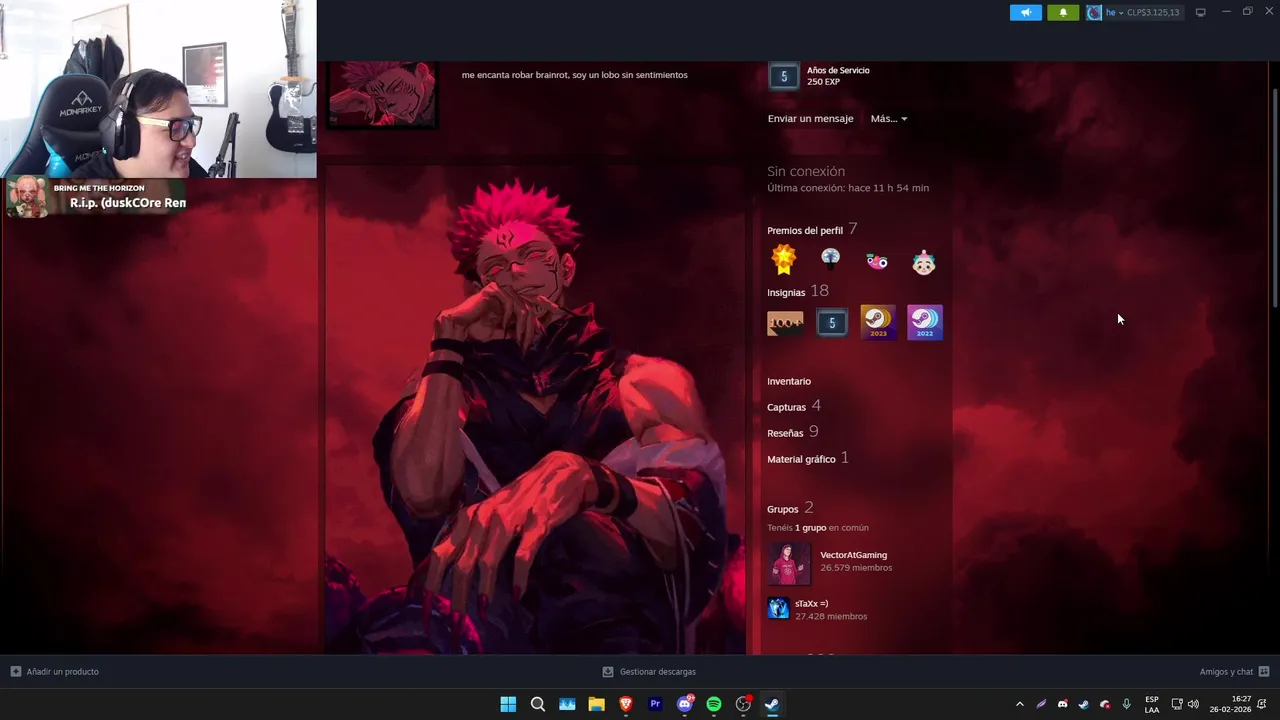Read the 'Sin conexión' status text
Viewport: 1280px width, 720px height.
pos(806,171)
